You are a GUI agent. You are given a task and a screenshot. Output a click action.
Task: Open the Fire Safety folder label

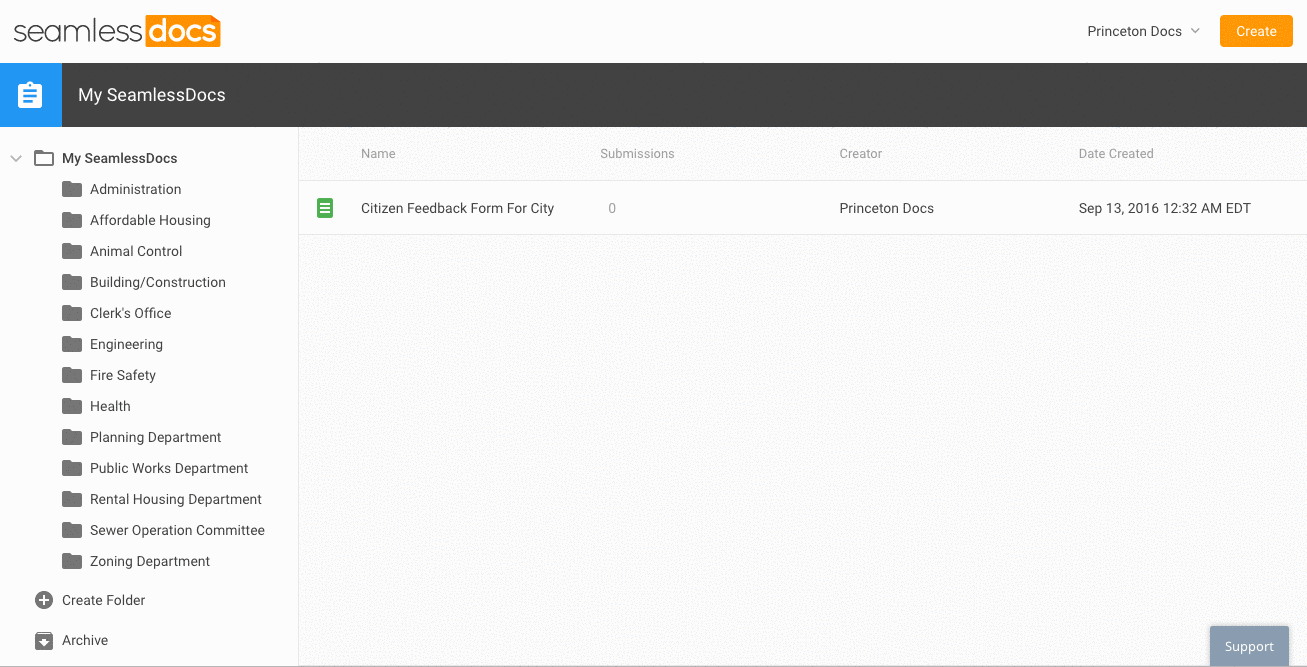pos(123,375)
